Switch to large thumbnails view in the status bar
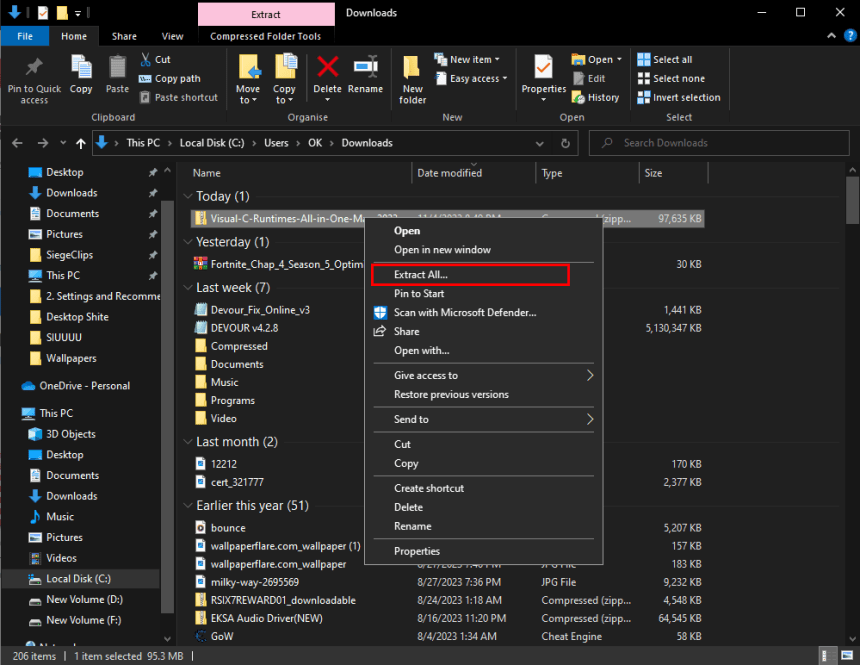This screenshot has height=665, width=860. (x=847, y=655)
